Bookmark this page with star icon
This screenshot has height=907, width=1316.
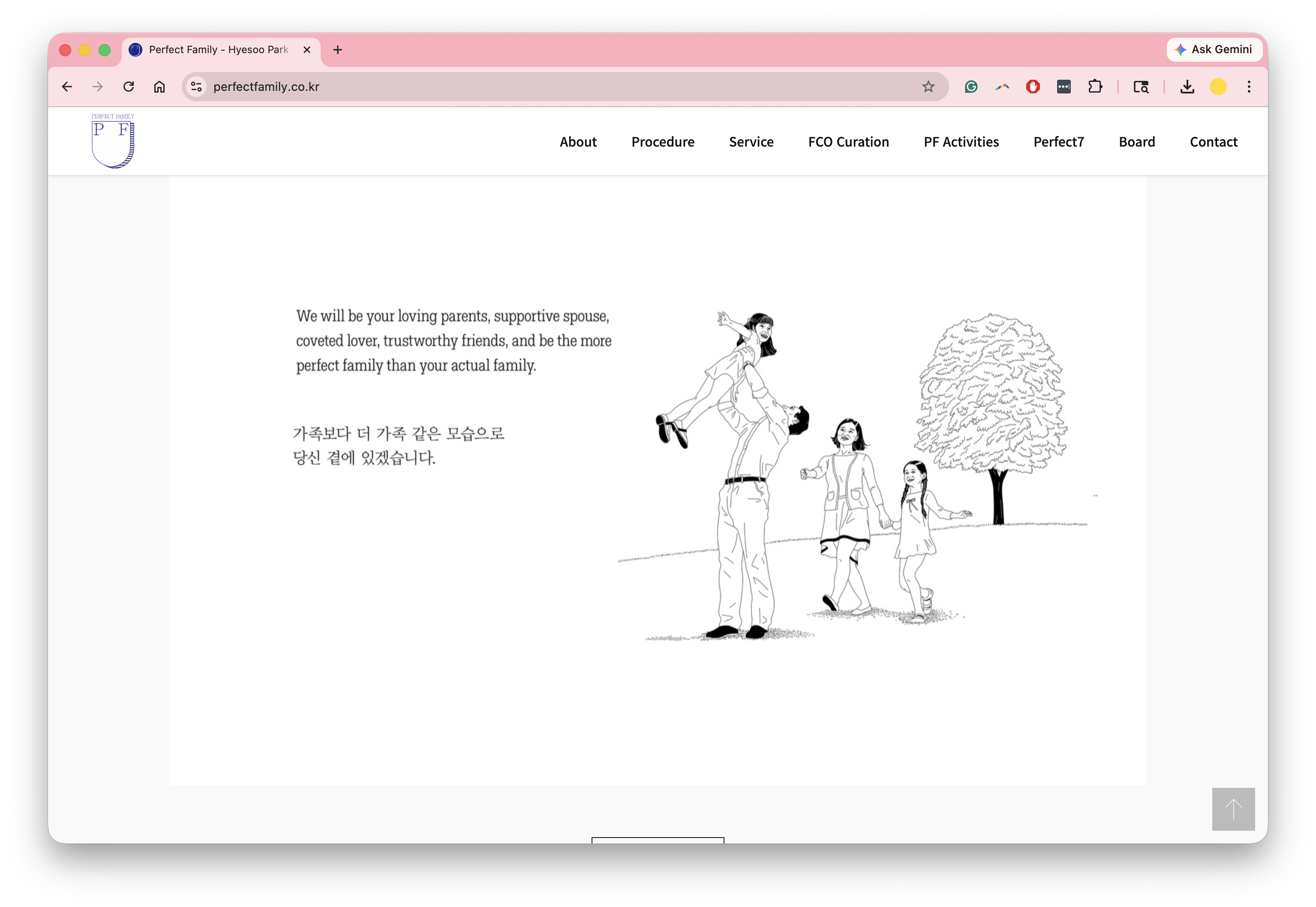[928, 87]
